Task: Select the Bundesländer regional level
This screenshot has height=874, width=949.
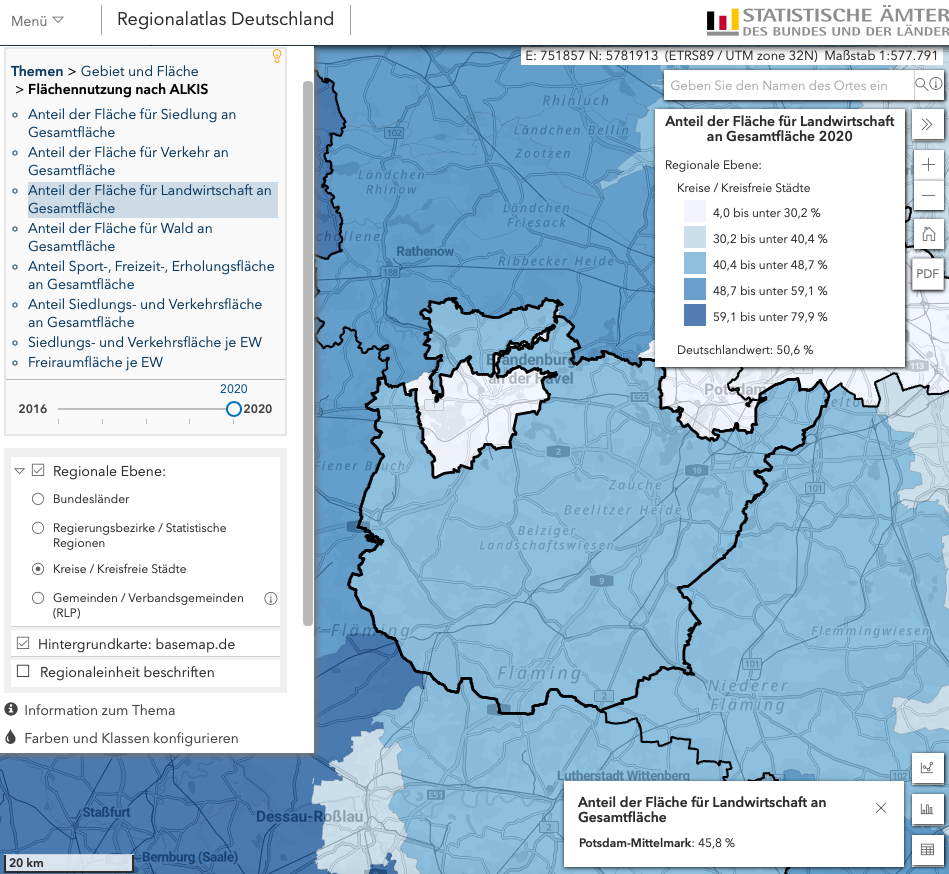Action: tap(37, 499)
